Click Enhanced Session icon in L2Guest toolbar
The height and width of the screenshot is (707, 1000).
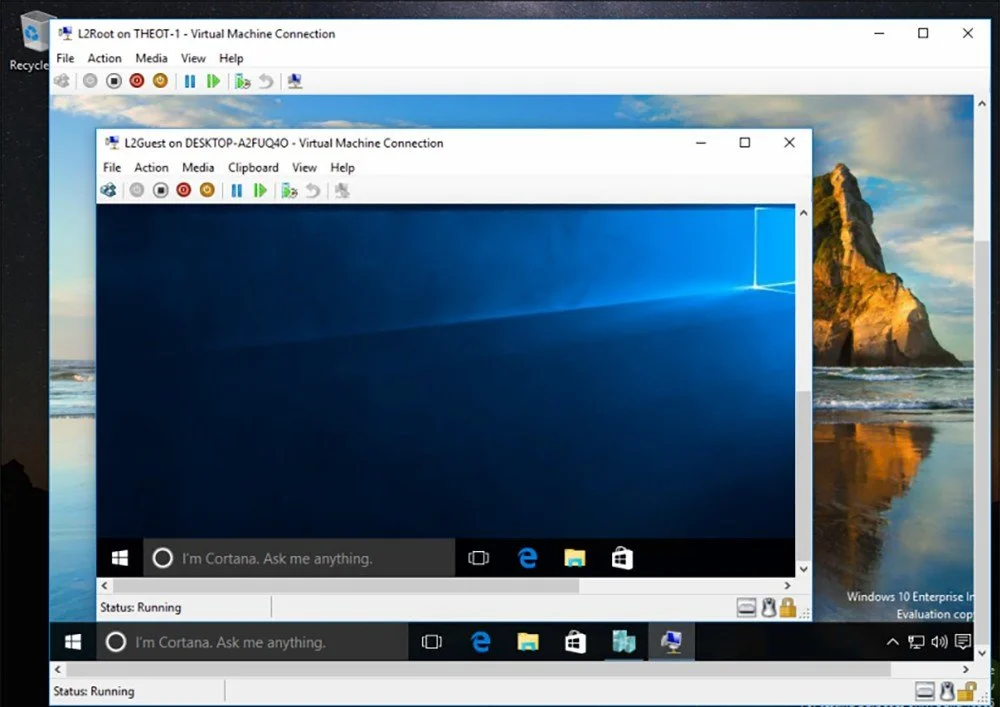[342, 190]
